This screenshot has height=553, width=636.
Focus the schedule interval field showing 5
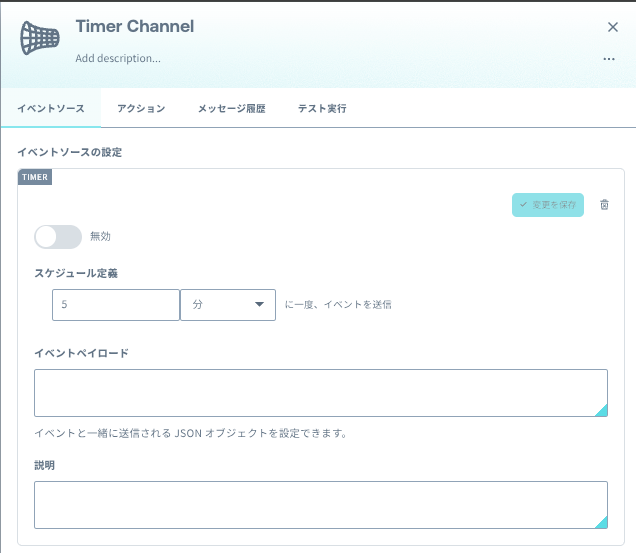click(x=116, y=305)
